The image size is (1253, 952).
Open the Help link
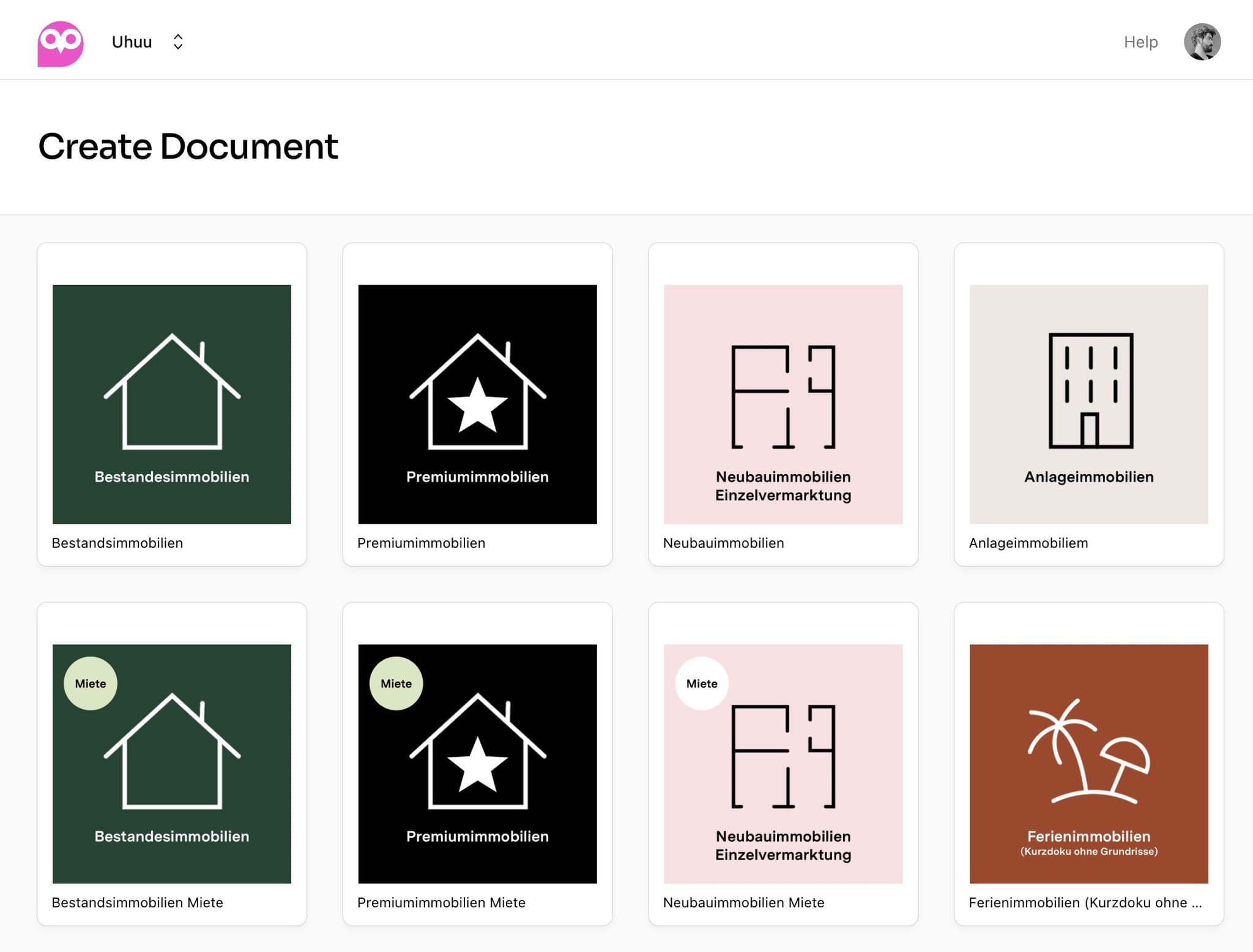[x=1140, y=42]
